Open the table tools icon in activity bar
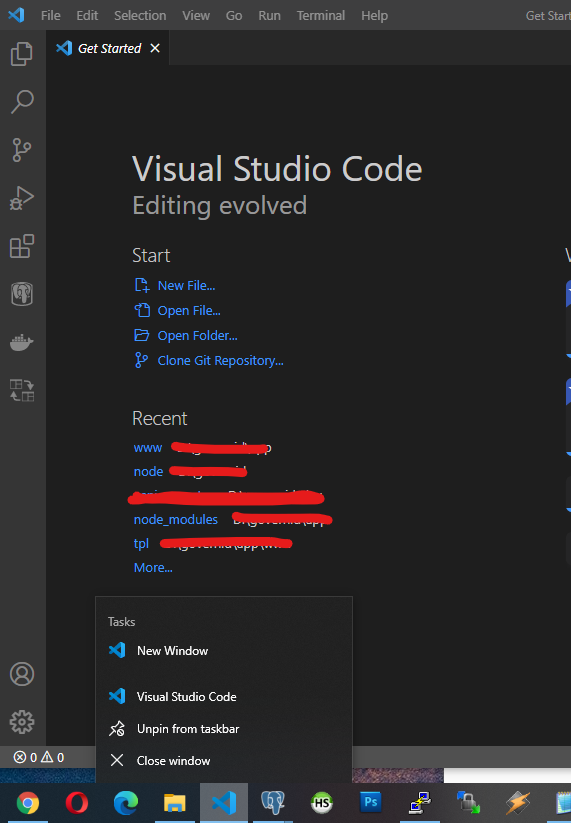 [x=22, y=391]
